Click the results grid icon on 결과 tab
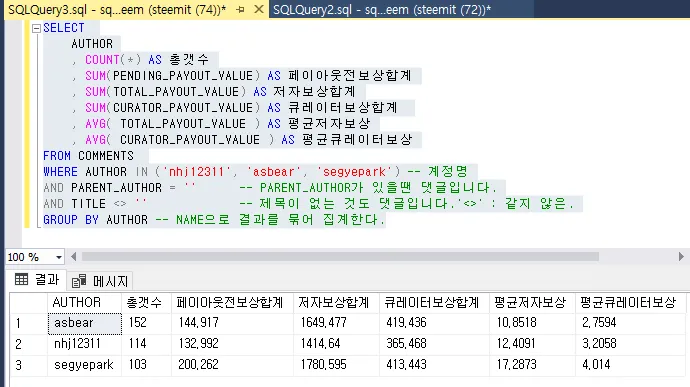 click(21, 279)
